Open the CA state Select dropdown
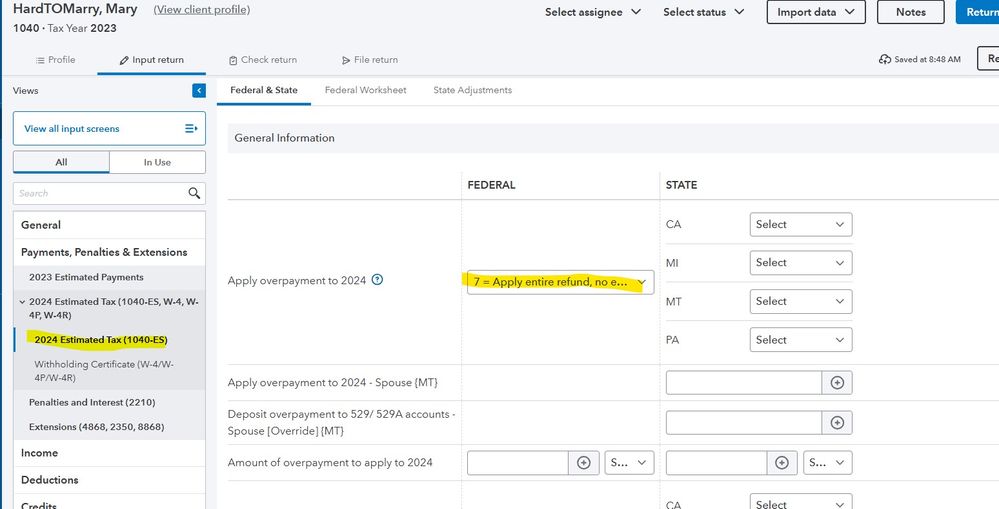This screenshot has width=999, height=509. click(800, 225)
